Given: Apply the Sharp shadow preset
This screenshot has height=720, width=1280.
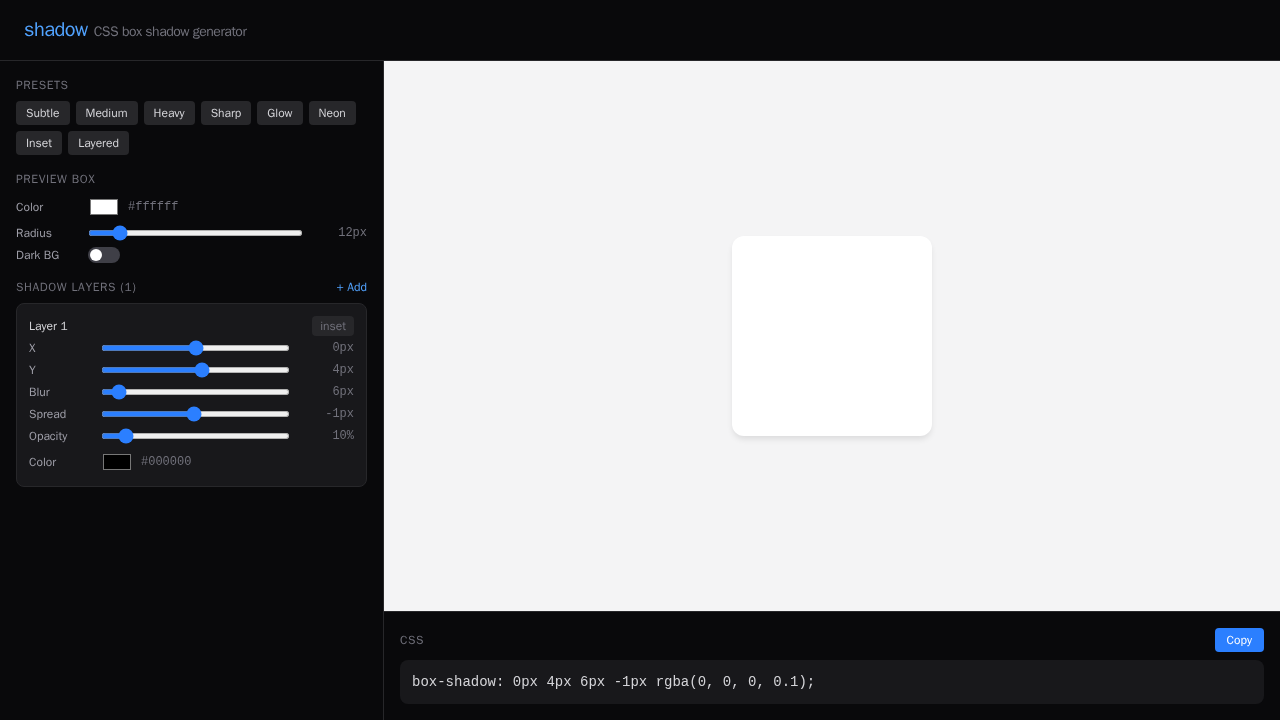Looking at the screenshot, I should [225, 113].
